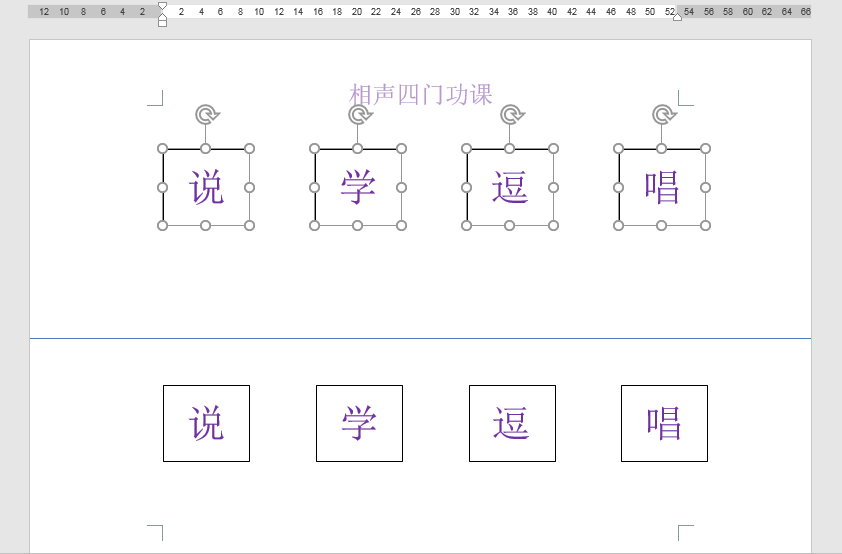Viewport: 842px width, 554px height.
Task: Click the top-left corner handle of selected 学 box
Action: [315, 149]
